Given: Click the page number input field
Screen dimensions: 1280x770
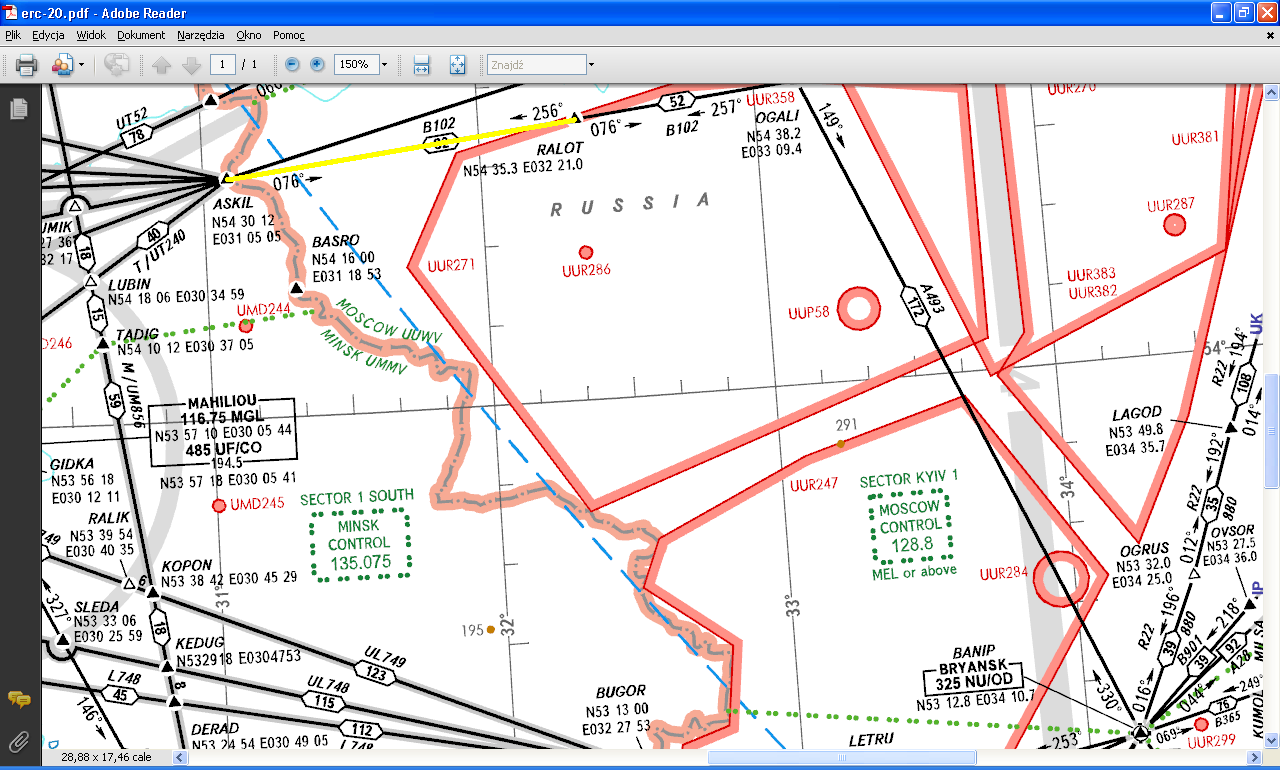Looking at the screenshot, I should pyautogui.click(x=222, y=64).
